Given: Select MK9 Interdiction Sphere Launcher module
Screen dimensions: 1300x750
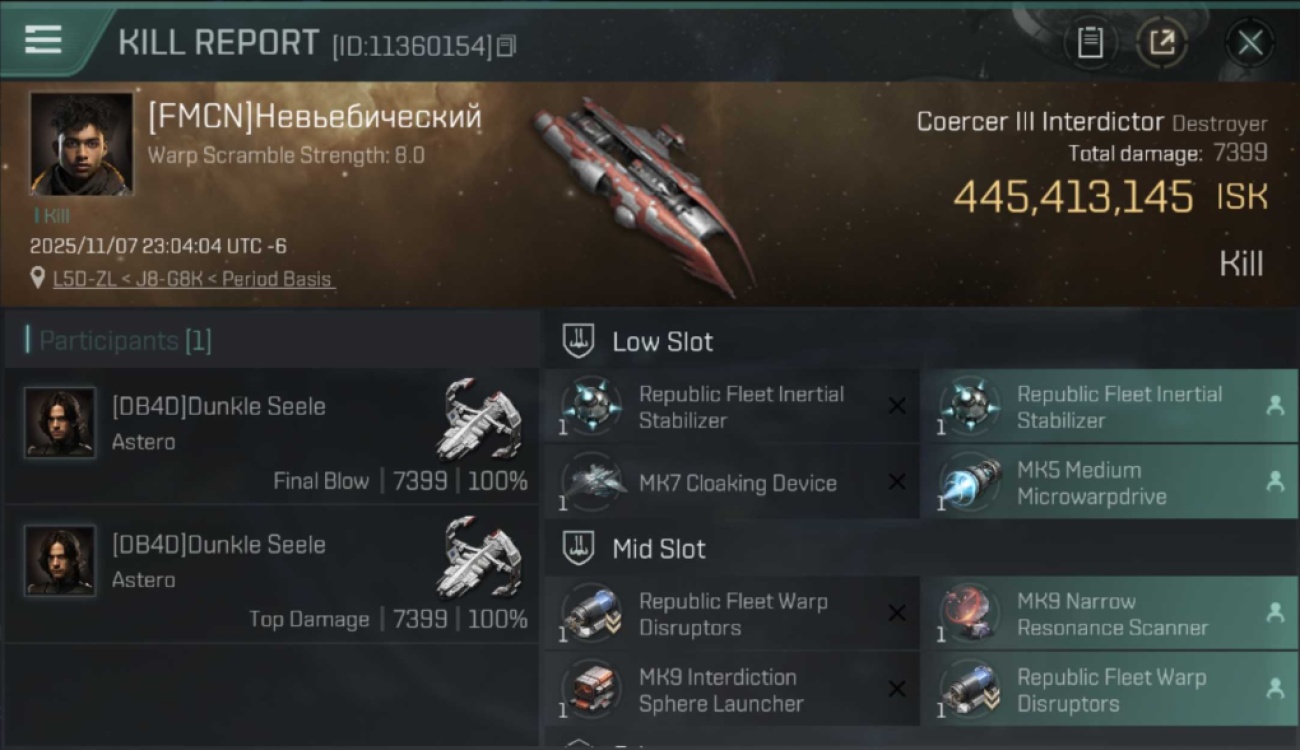Looking at the screenshot, I should 731,690.
